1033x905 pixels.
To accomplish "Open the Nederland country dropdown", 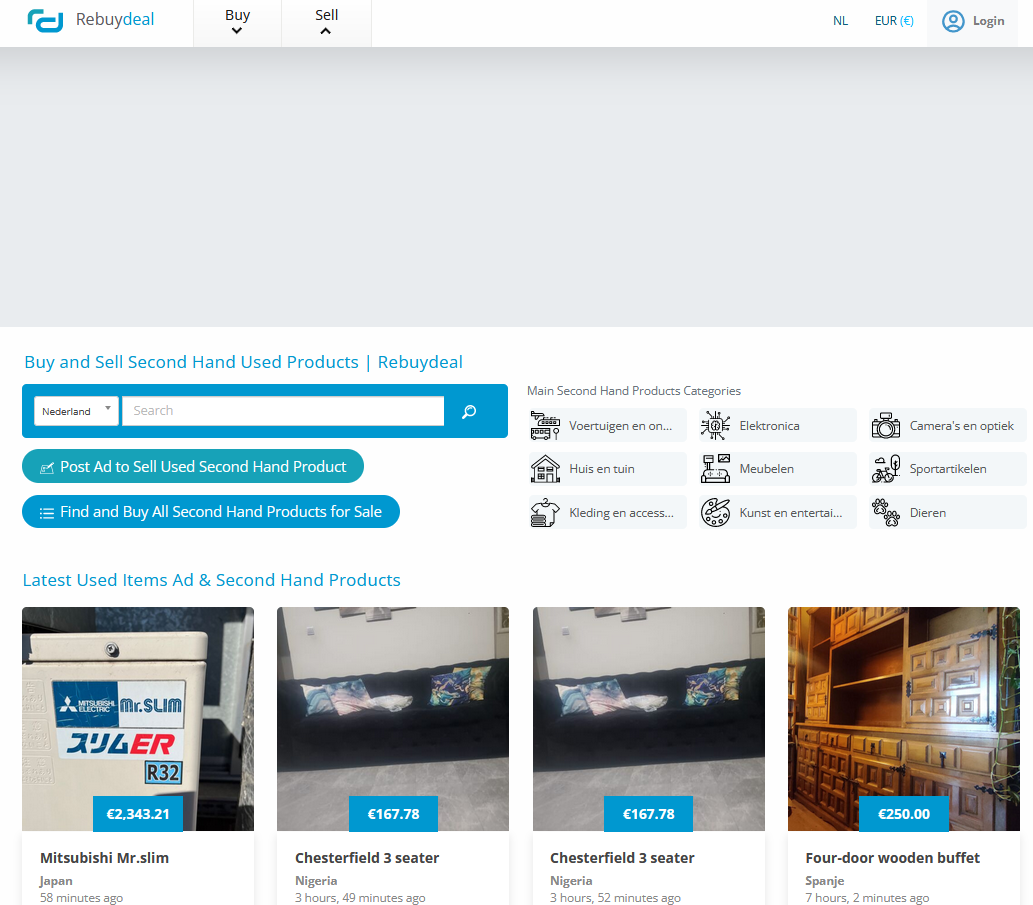I will [x=76, y=411].
